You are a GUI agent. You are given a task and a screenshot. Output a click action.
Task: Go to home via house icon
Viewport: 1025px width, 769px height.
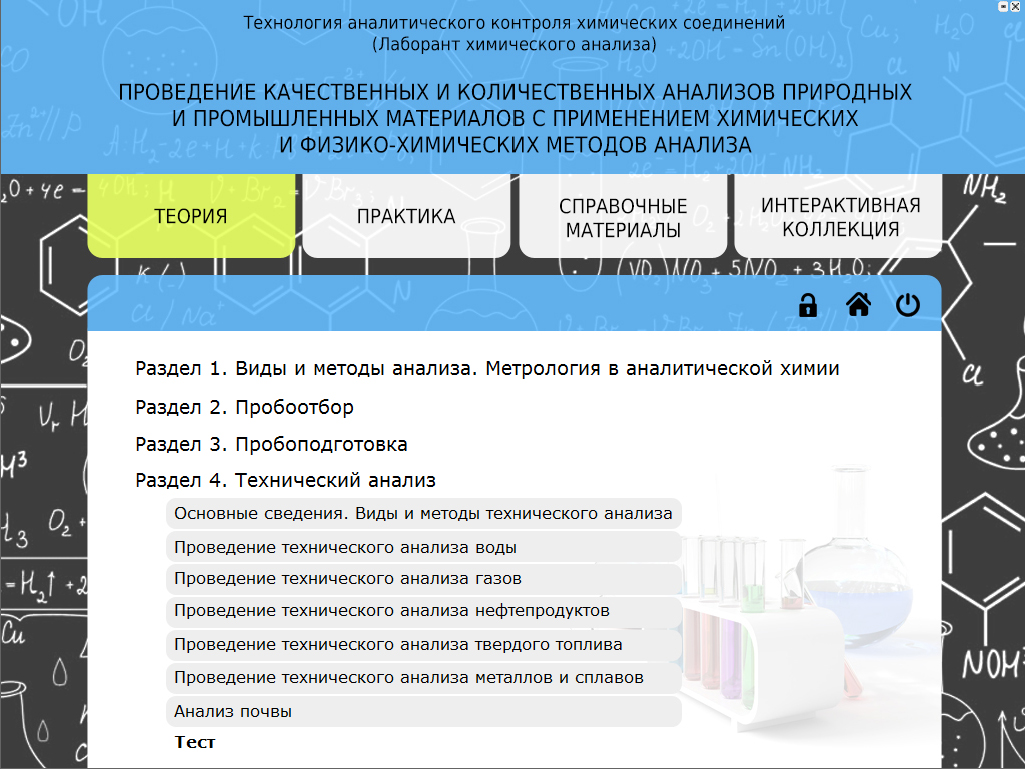[x=858, y=305]
